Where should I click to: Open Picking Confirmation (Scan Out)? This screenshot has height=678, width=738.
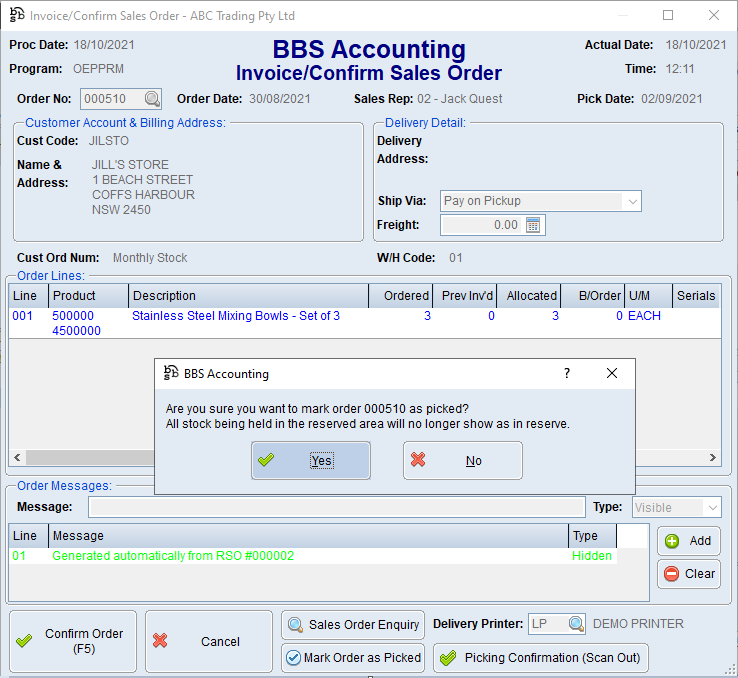click(x=541, y=658)
